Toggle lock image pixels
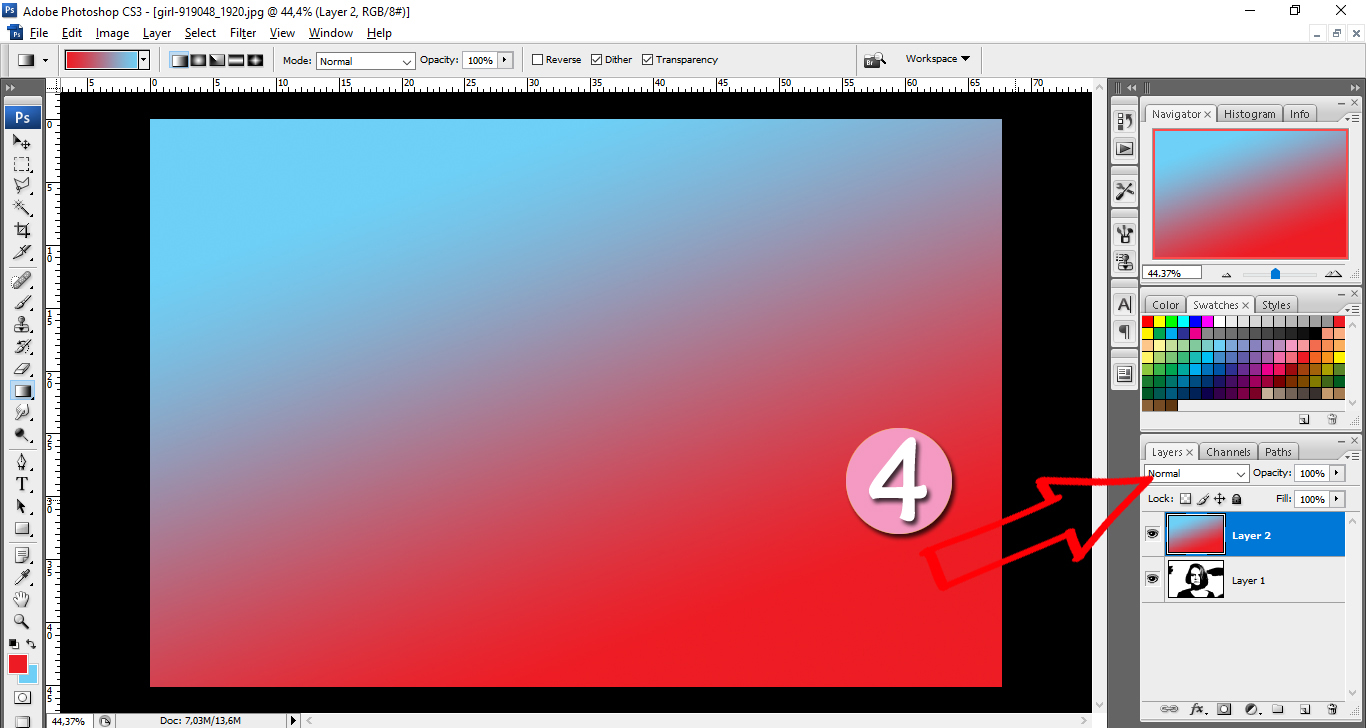This screenshot has width=1366, height=728. [1203, 499]
